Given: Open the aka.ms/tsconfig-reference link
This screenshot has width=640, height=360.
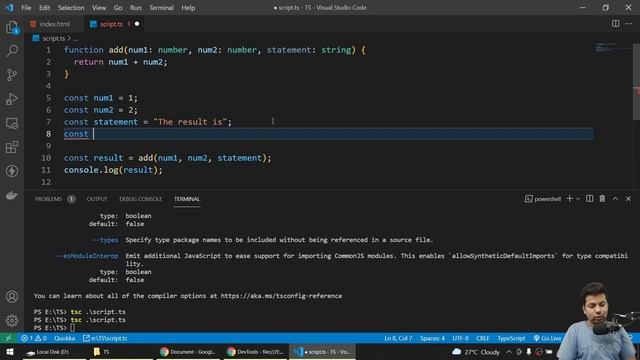Looking at the screenshot, I should tap(281, 296).
